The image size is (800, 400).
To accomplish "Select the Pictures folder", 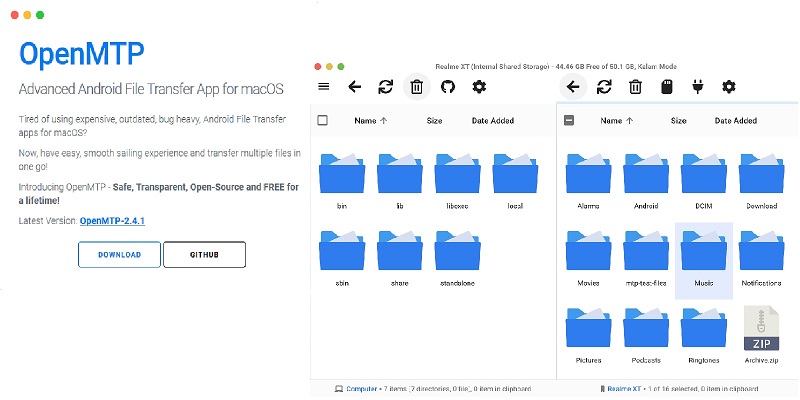I will click(588, 335).
